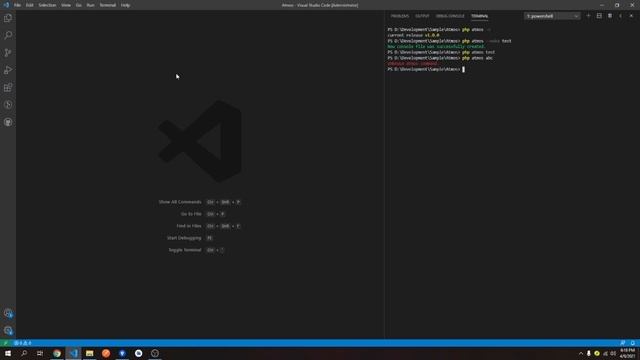Viewport: 640px width, 360px height.
Task: Click the terminal prompt input line
Action: point(426,69)
